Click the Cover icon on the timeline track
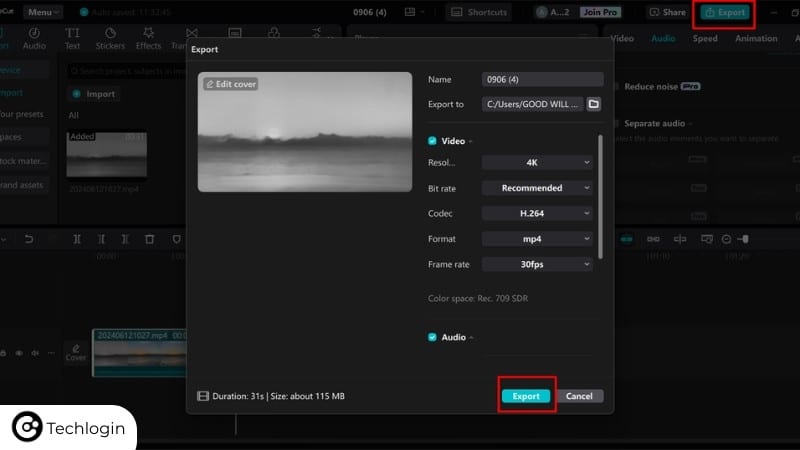The height and width of the screenshot is (450, 800). click(x=76, y=352)
